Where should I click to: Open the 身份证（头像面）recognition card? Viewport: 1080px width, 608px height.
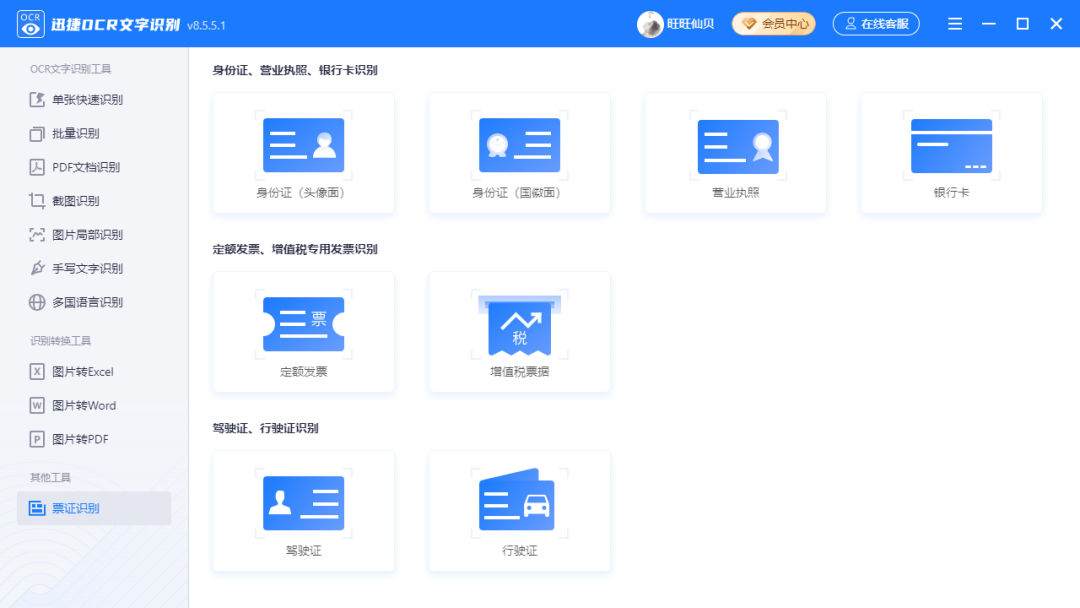pos(303,153)
